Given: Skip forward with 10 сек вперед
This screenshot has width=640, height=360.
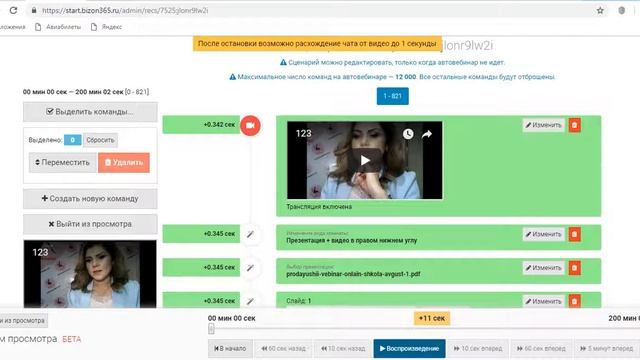Looking at the screenshot, I should (x=478, y=349).
